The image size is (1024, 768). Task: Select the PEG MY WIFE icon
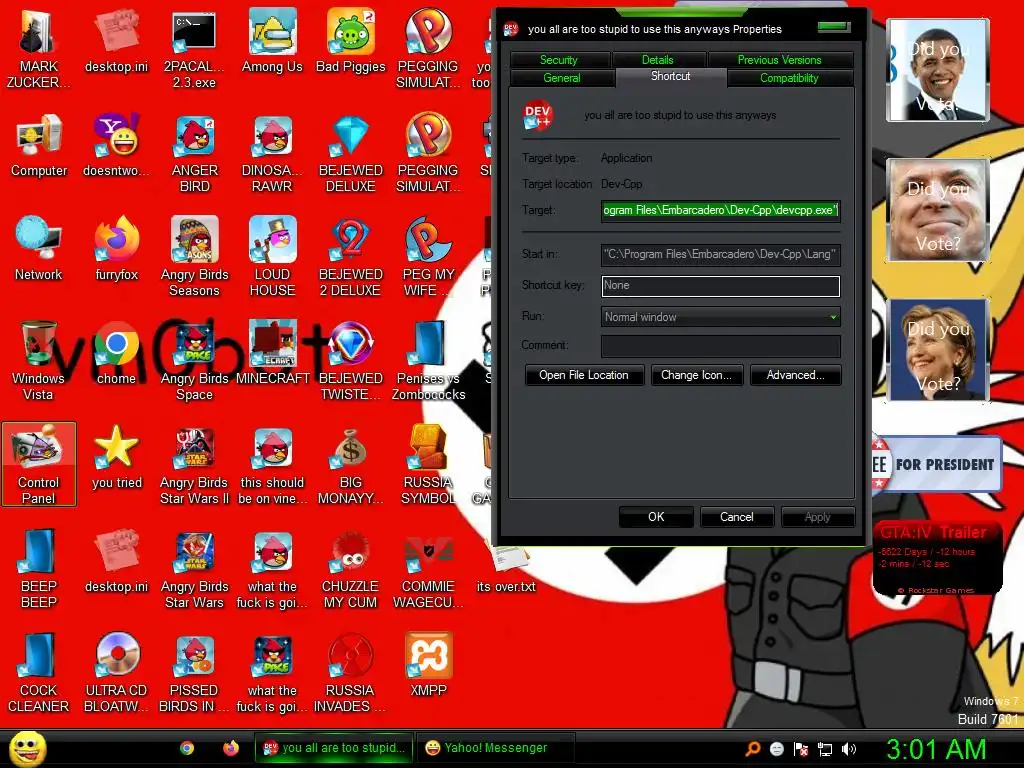coord(428,257)
